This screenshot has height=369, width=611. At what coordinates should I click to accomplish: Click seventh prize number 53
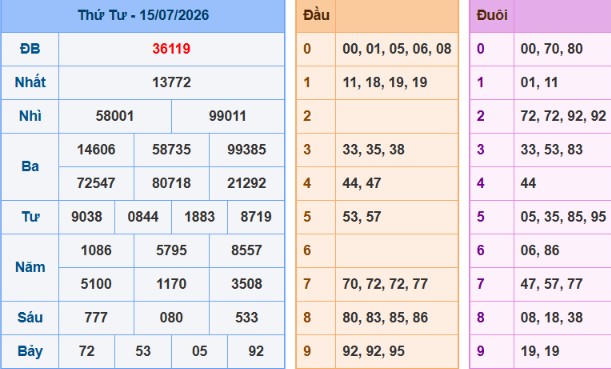pos(143,351)
